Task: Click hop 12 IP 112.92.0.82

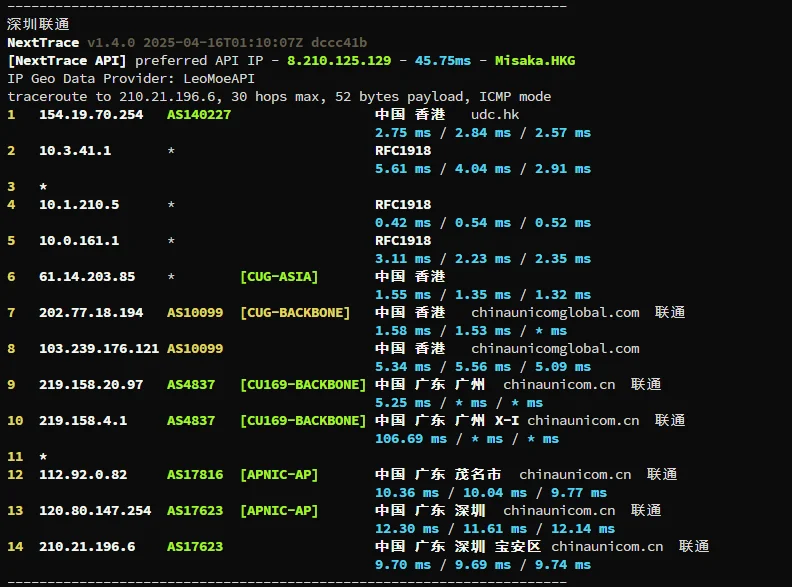Action: 83,475
